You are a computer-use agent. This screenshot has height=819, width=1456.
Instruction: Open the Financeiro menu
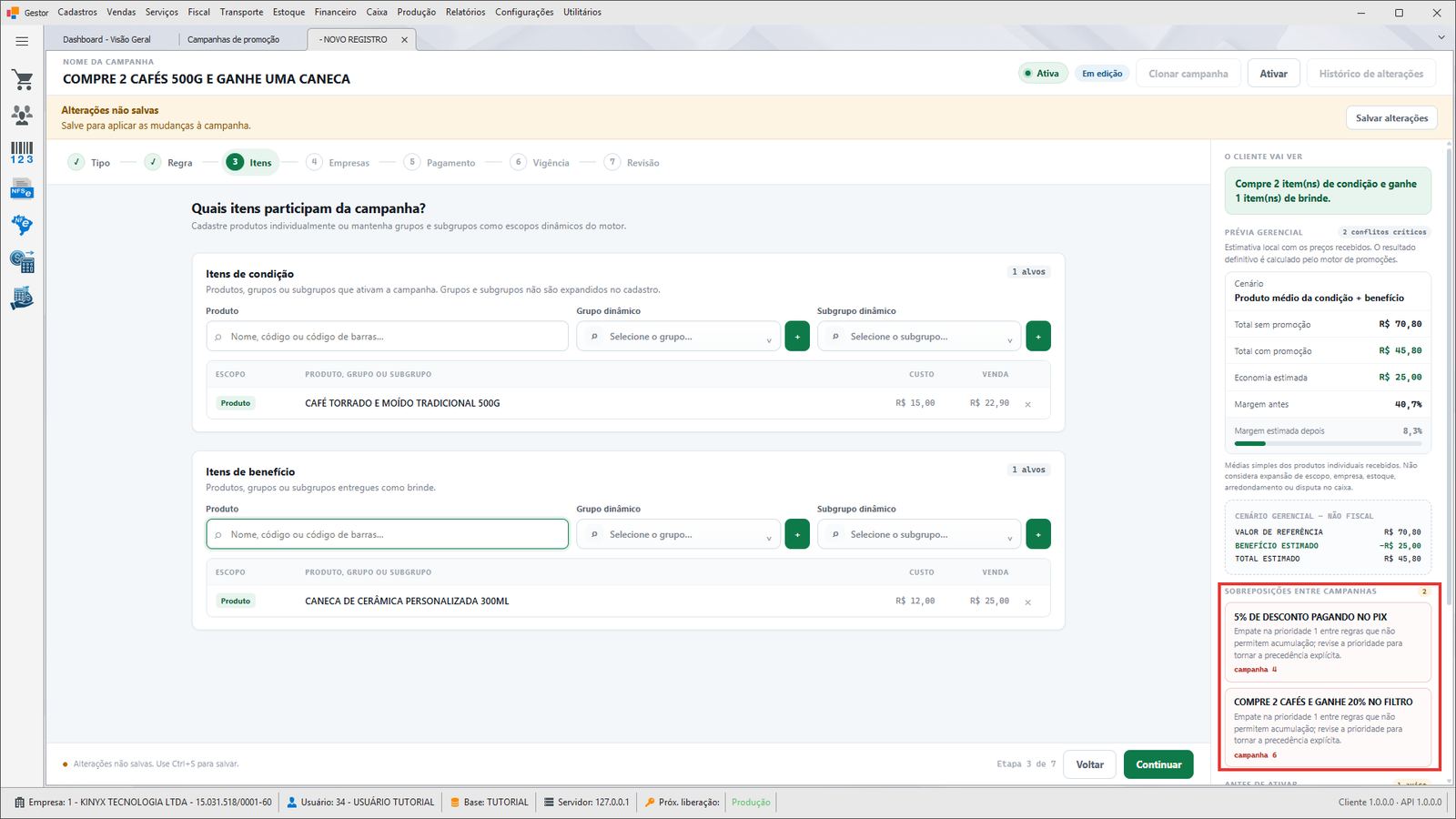[336, 12]
